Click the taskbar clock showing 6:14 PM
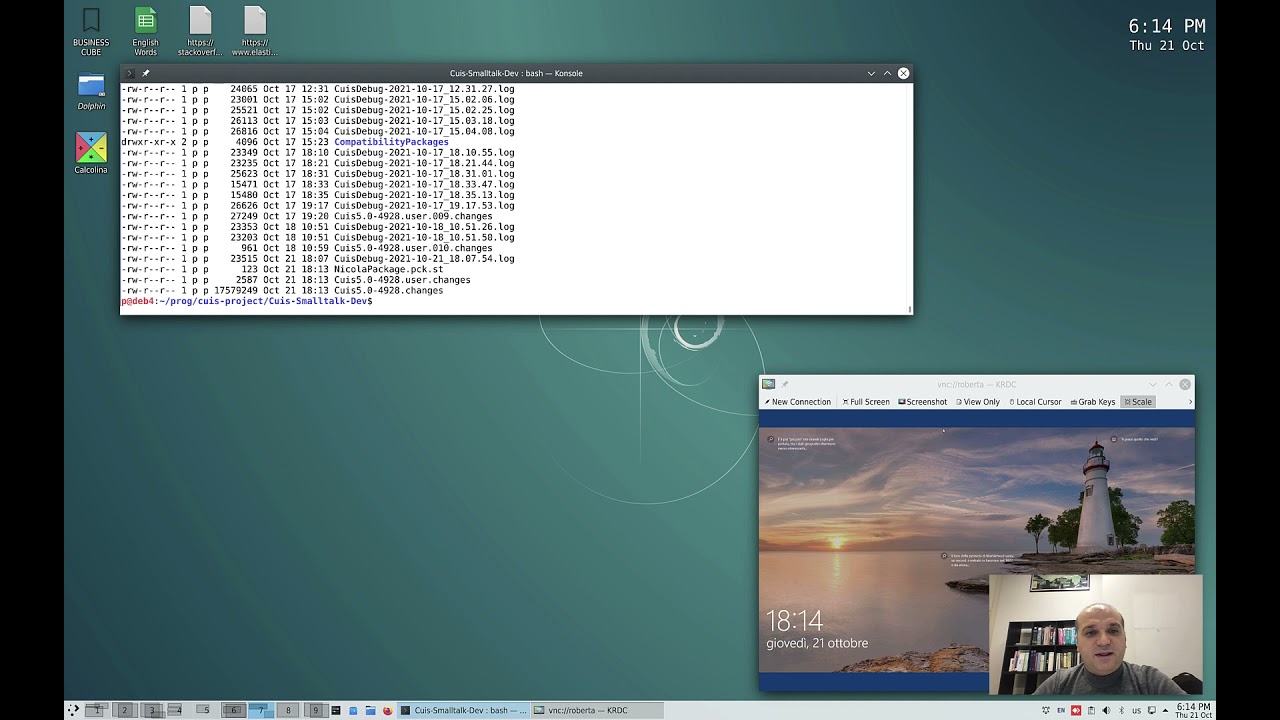Viewport: 1280px width, 720px height. 1193,710
